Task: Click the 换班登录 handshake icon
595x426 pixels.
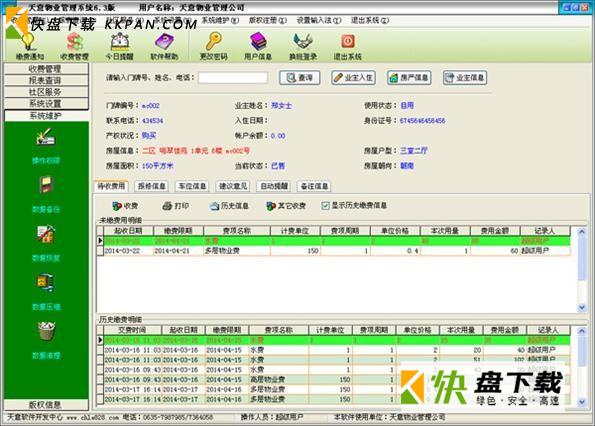Action: [x=303, y=46]
